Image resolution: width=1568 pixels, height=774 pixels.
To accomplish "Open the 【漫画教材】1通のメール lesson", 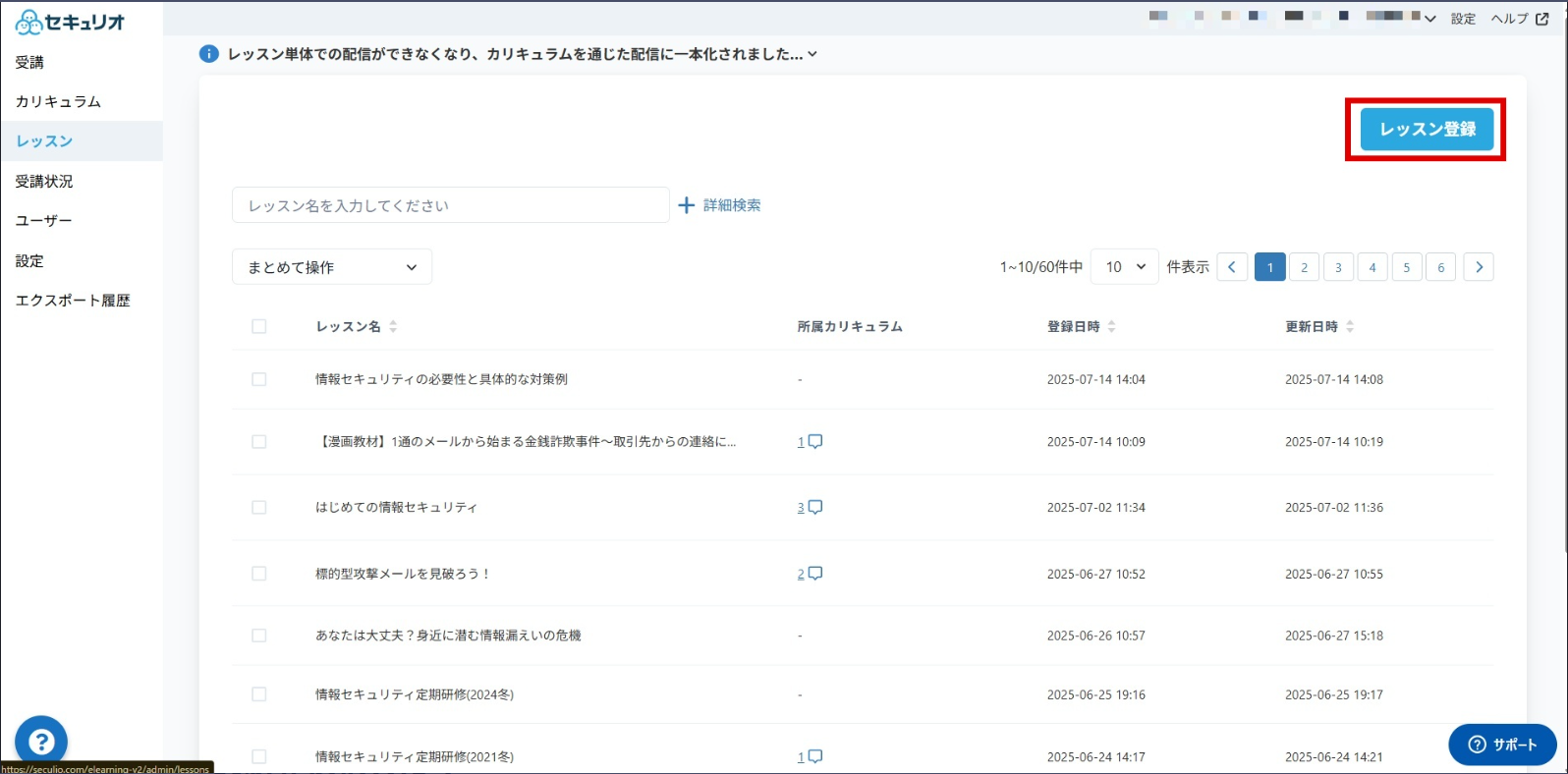I will [526, 442].
